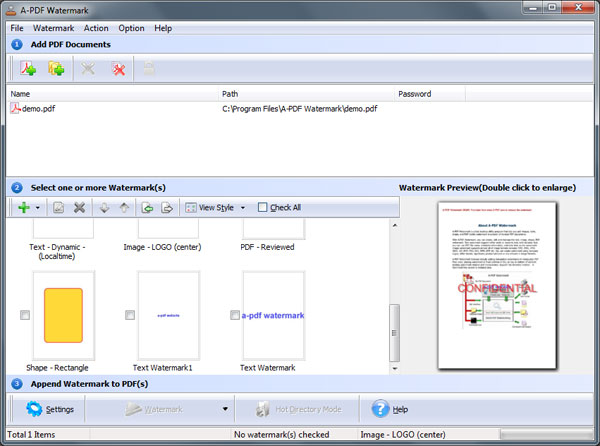Maximize the A-PDF Watermark window
Image resolution: width=600 pixels, height=446 pixels.
point(552,7)
